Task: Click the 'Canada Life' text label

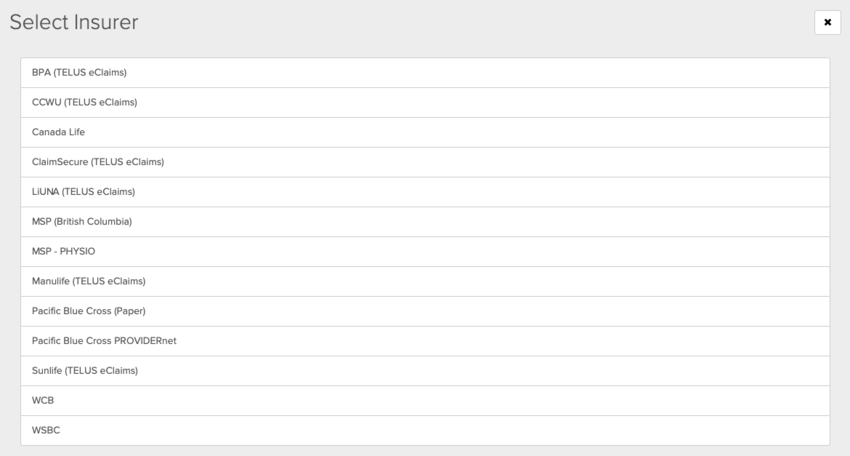Action: pos(59,132)
